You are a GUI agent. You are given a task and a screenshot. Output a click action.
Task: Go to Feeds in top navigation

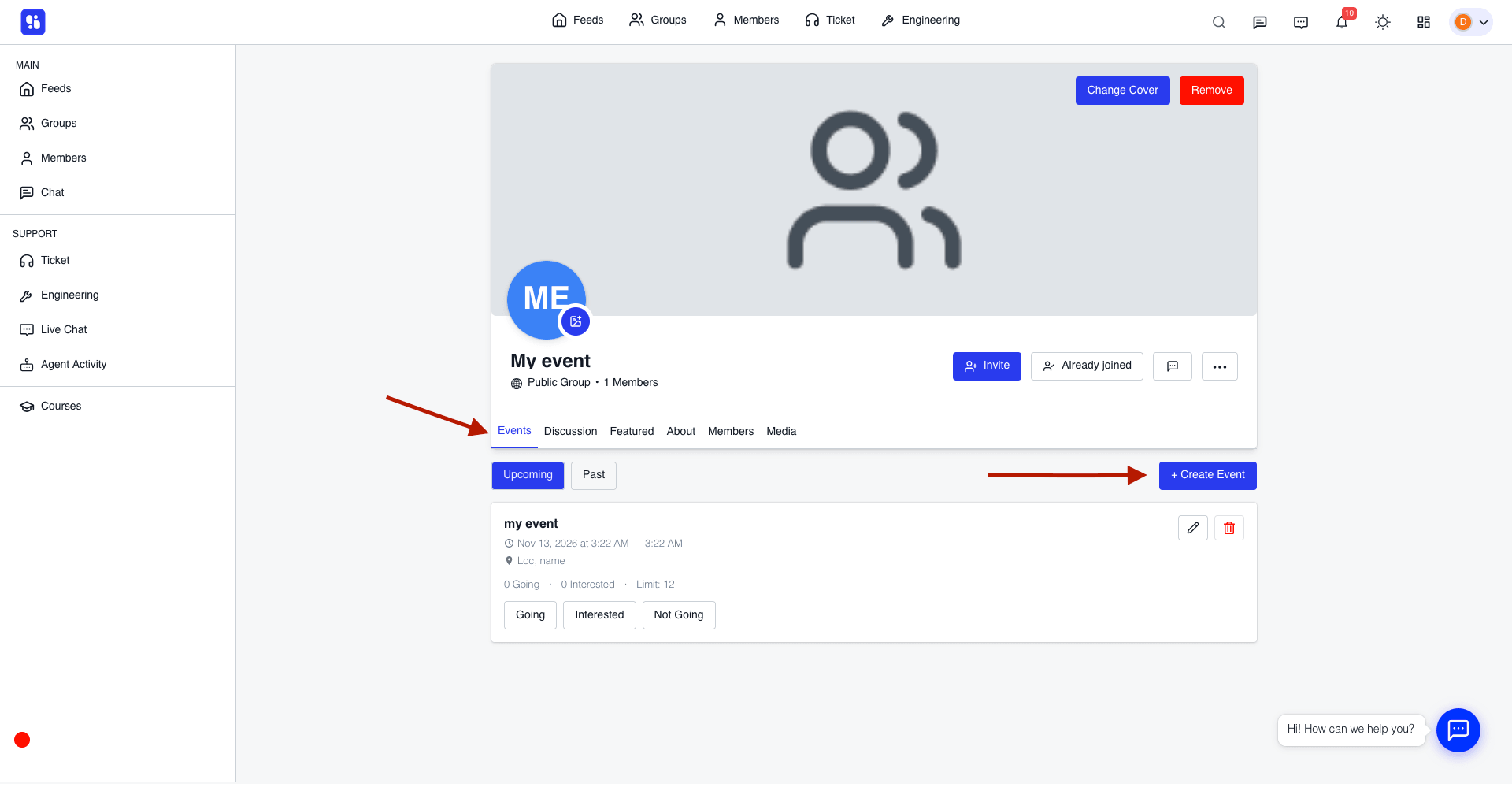[x=578, y=20]
